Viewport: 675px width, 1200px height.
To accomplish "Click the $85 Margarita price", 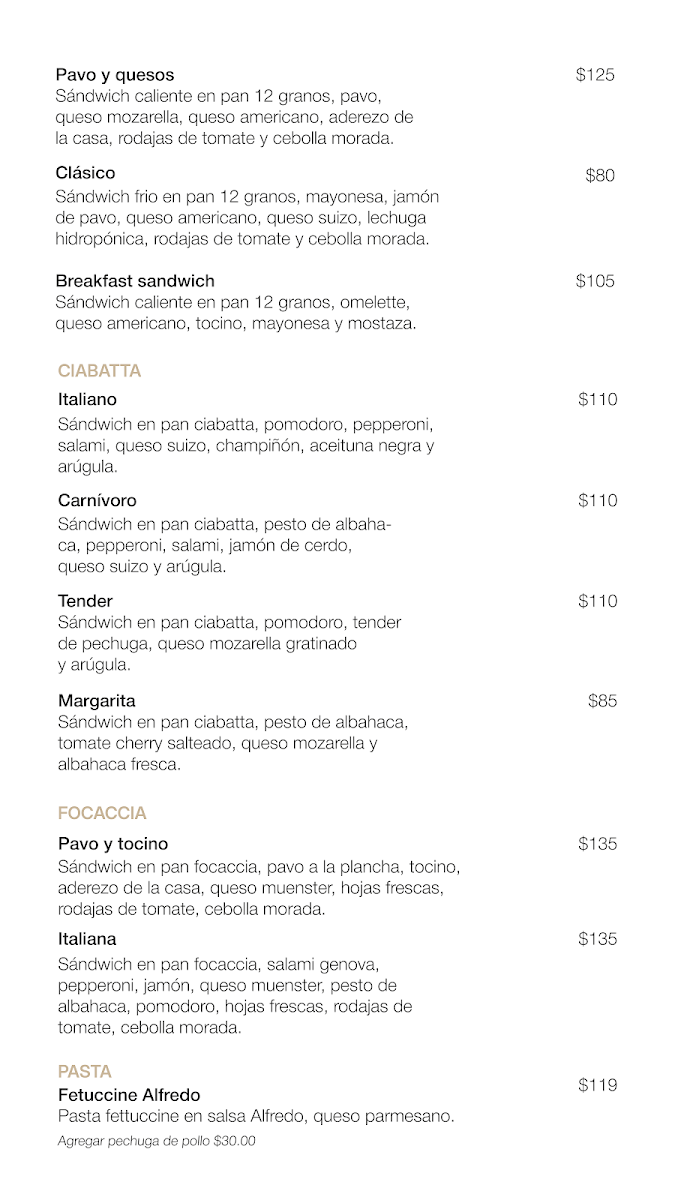I will (602, 701).
